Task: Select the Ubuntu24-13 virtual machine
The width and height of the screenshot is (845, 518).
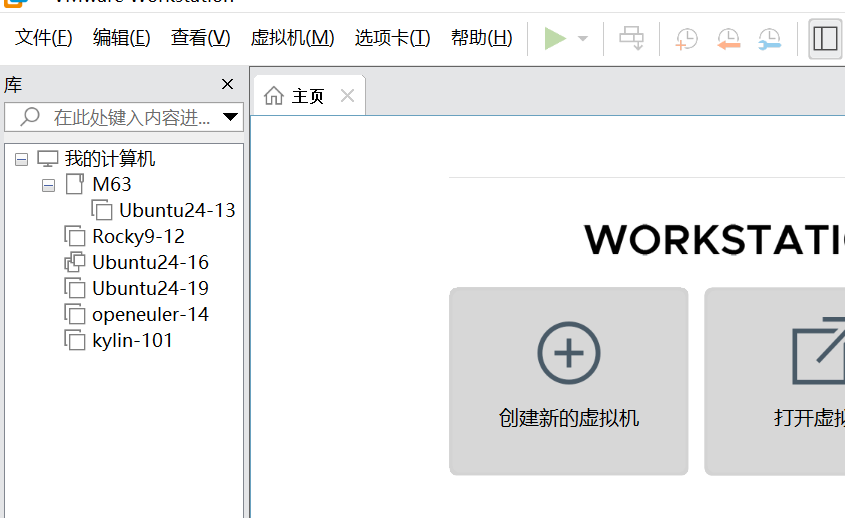Action: click(x=177, y=210)
